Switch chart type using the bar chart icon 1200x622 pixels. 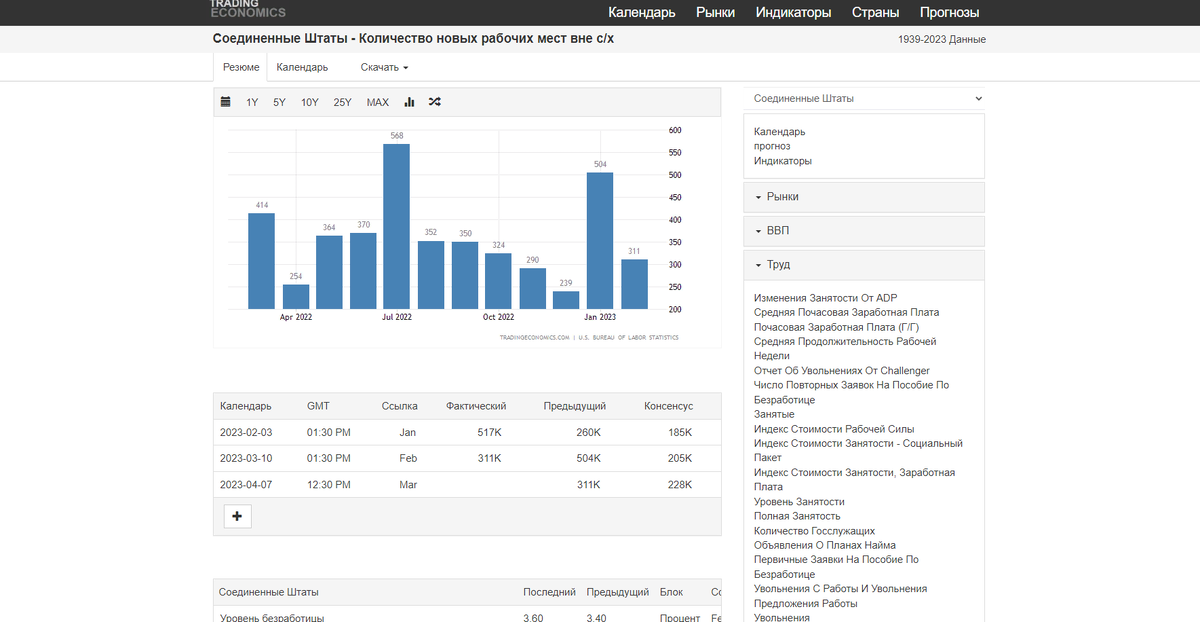[409, 102]
